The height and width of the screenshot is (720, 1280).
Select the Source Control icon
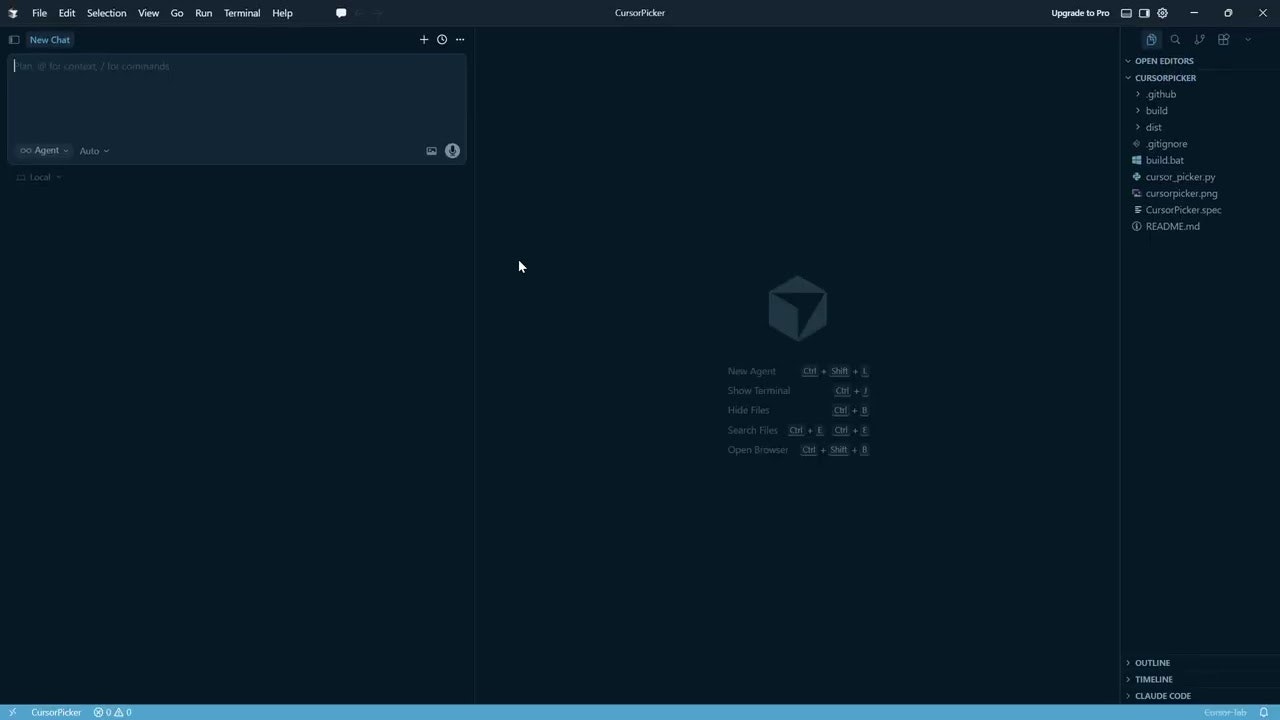[x=1199, y=39]
